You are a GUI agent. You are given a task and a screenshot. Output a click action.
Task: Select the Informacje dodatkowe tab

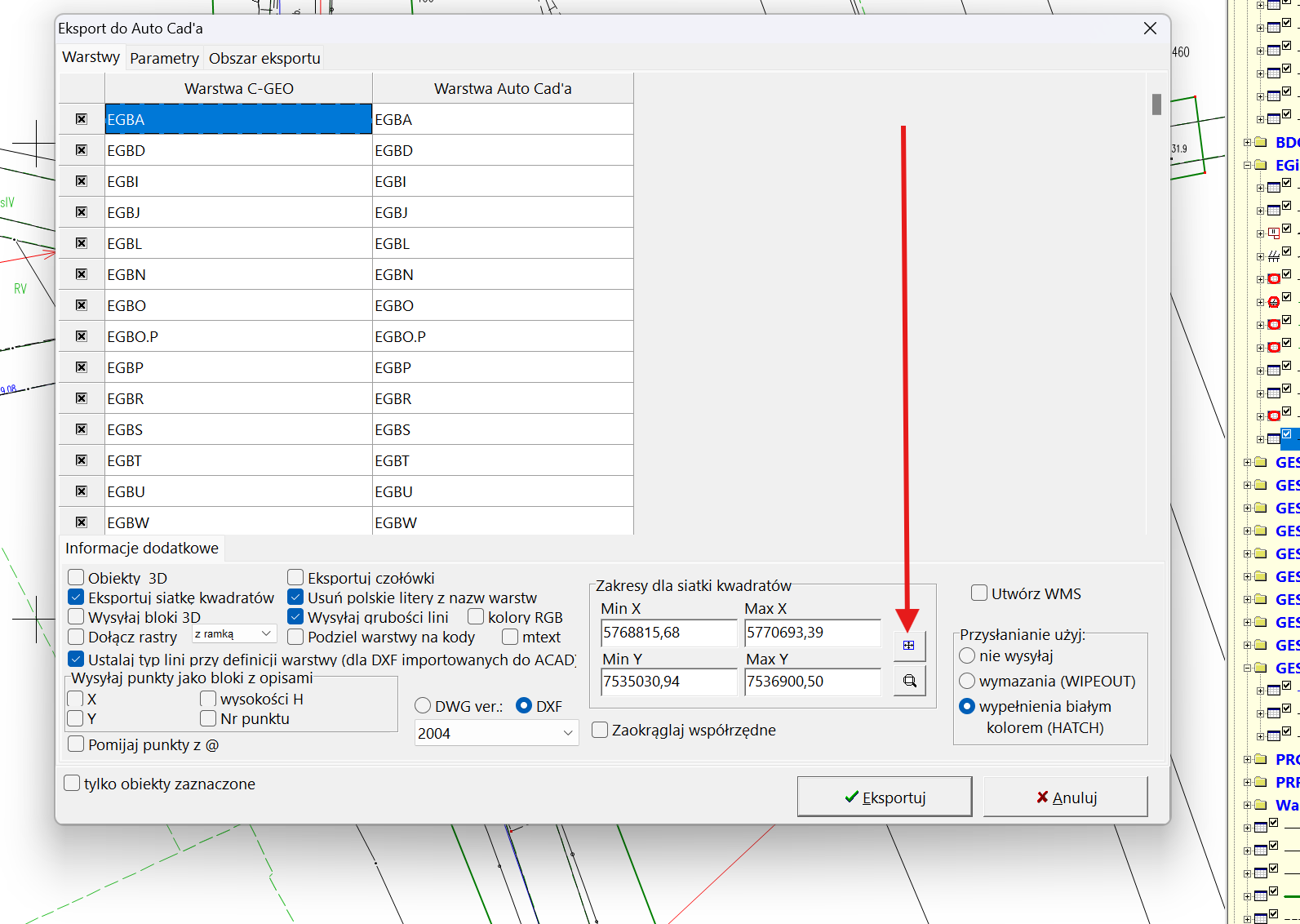coord(142,549)
